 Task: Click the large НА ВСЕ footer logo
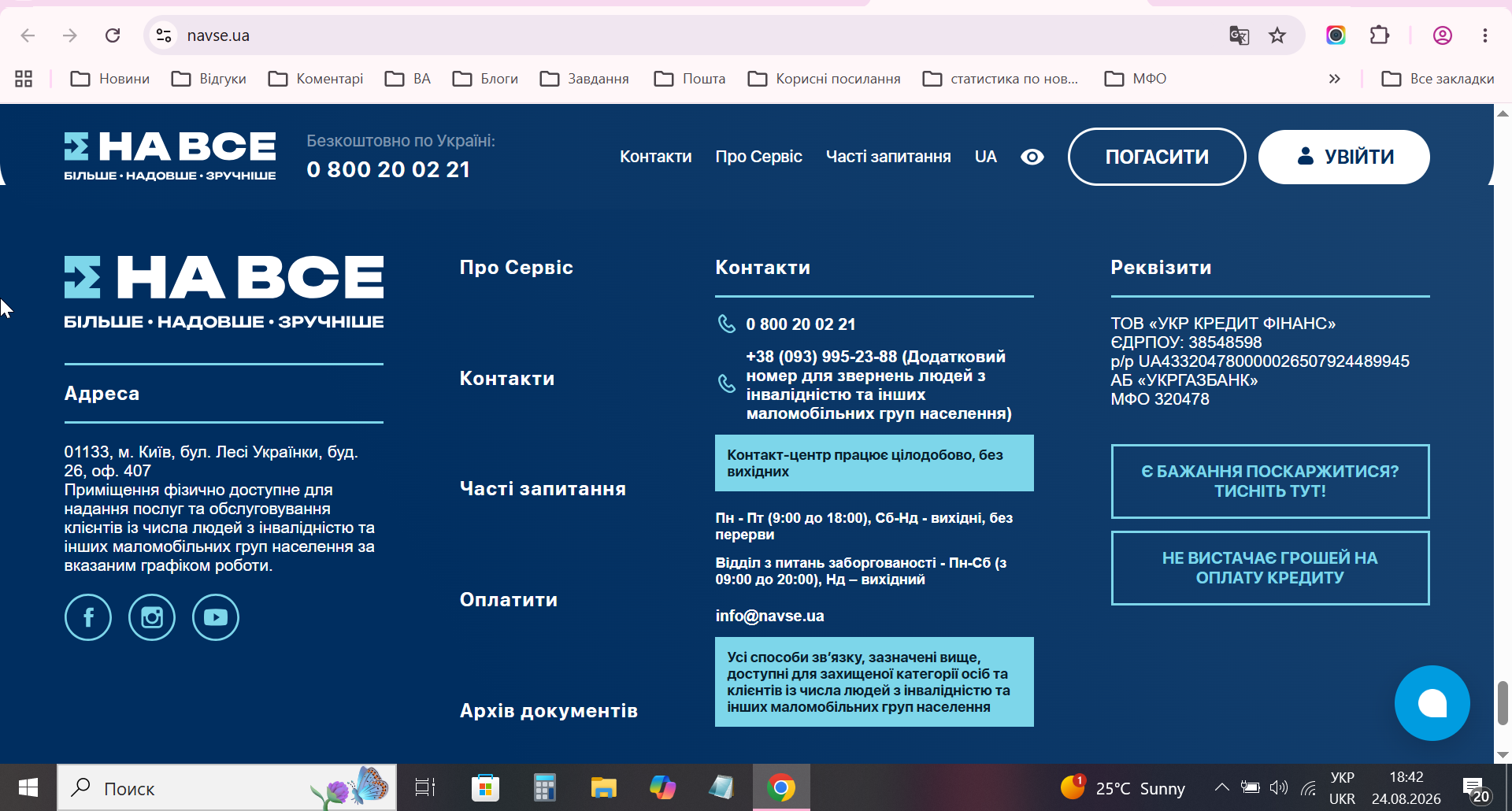click(x=224, y=292)
